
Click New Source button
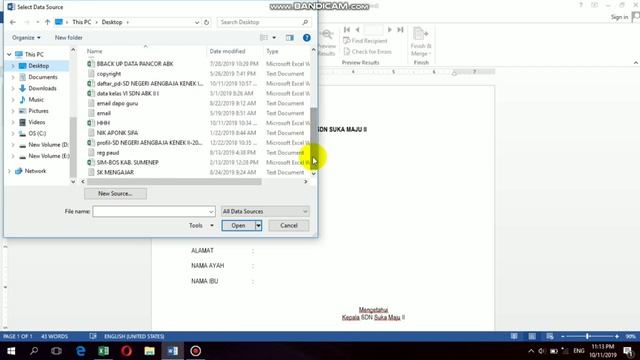[115, 193]
